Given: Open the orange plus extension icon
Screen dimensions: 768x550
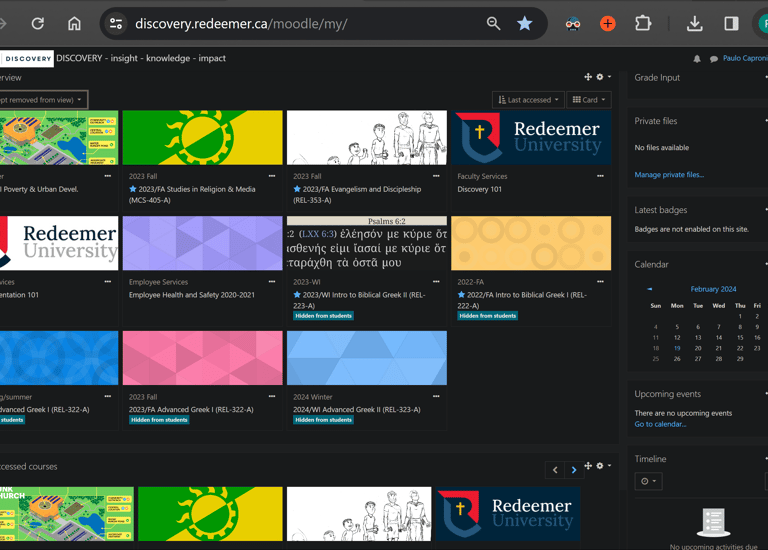Looking at the screenshot, I should tap(607, 24).
